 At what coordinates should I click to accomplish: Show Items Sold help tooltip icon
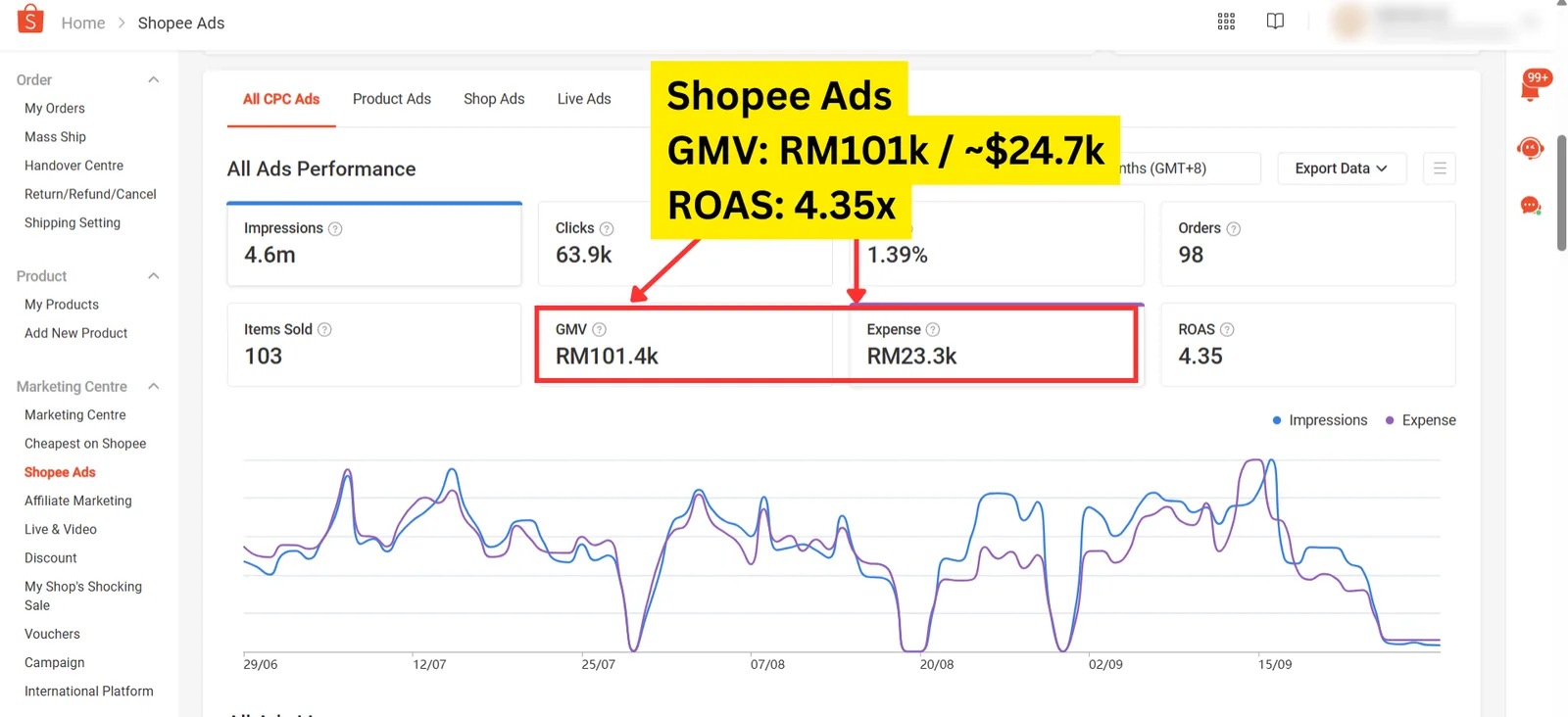(324, 330)
